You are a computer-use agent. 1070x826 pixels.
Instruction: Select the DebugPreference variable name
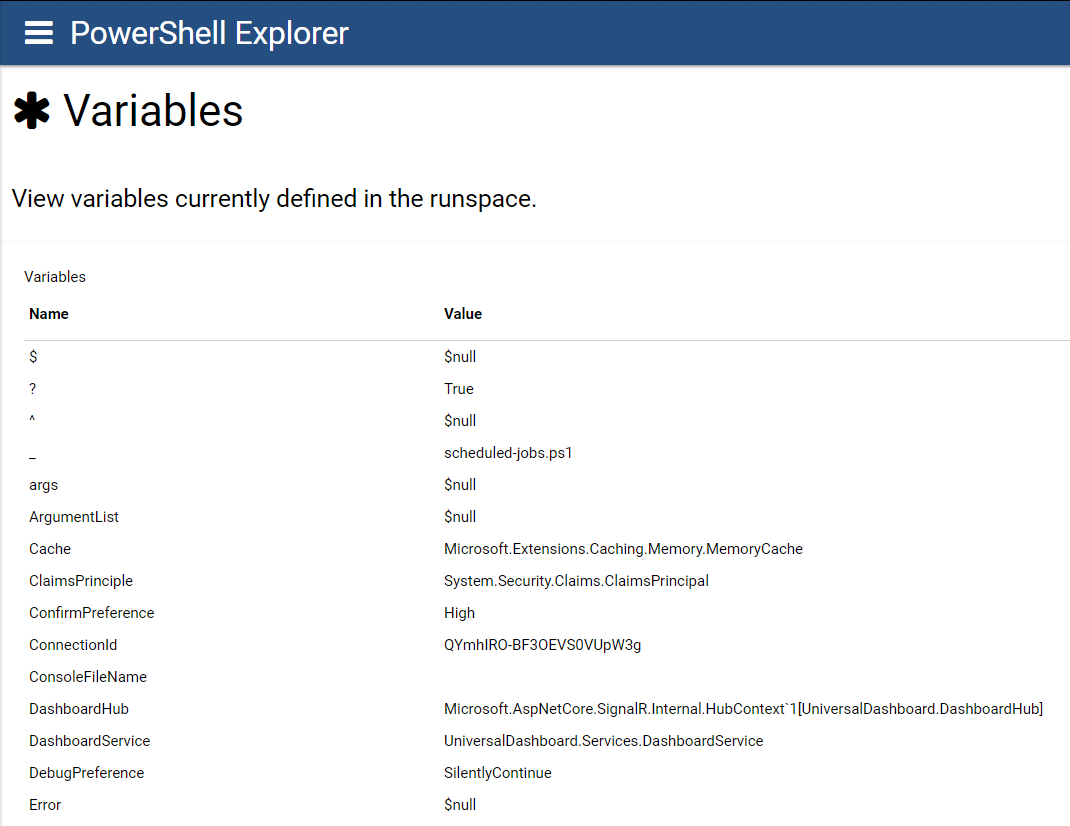86,773
